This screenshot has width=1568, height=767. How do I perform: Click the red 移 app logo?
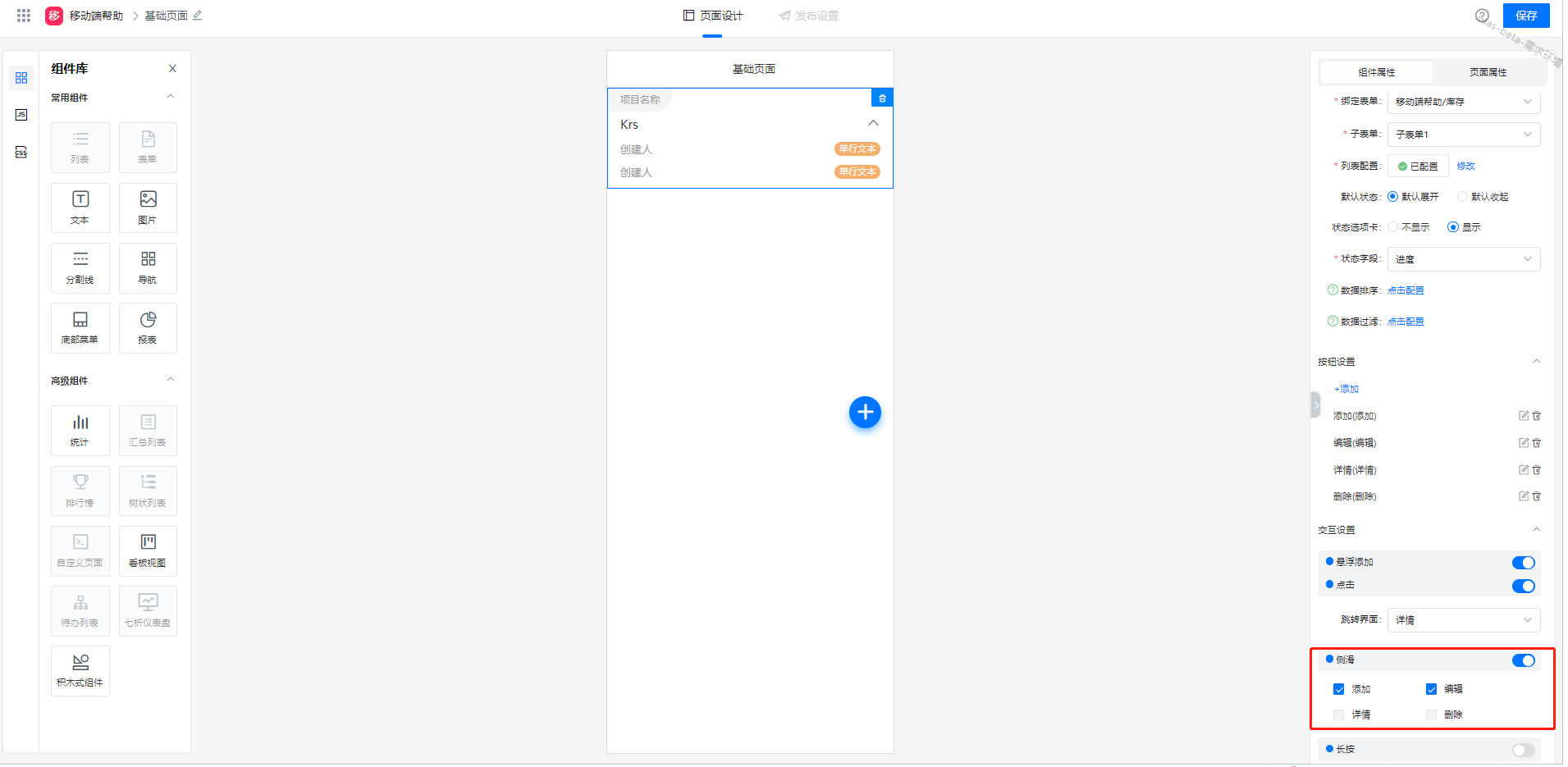tap(54, 16)
